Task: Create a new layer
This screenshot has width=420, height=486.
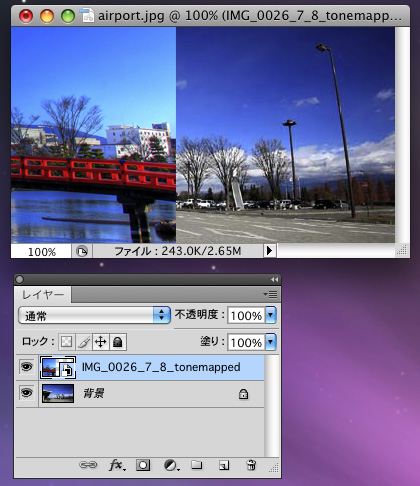Action: click(224, 465)
